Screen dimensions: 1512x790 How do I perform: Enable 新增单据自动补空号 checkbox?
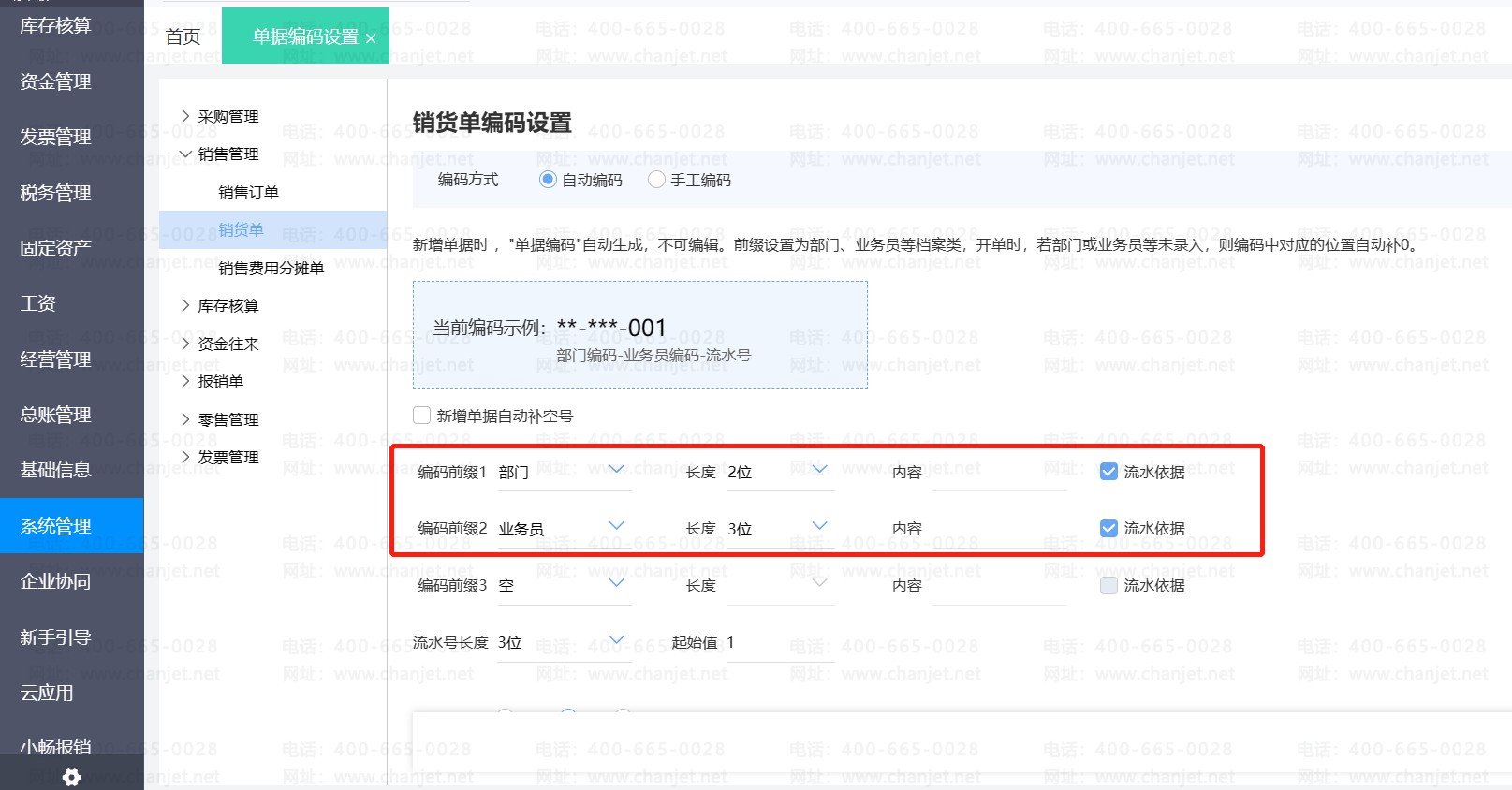(x=422, y=416)
